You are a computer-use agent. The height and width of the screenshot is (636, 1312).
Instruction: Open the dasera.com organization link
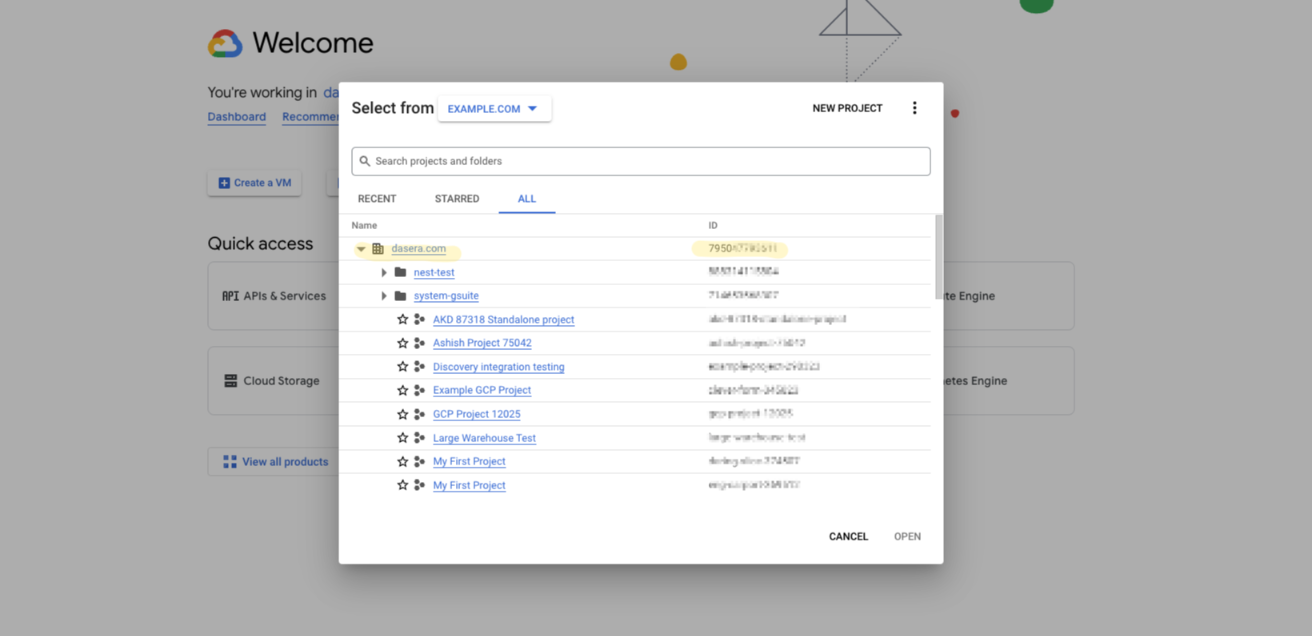tap(419, 249)
